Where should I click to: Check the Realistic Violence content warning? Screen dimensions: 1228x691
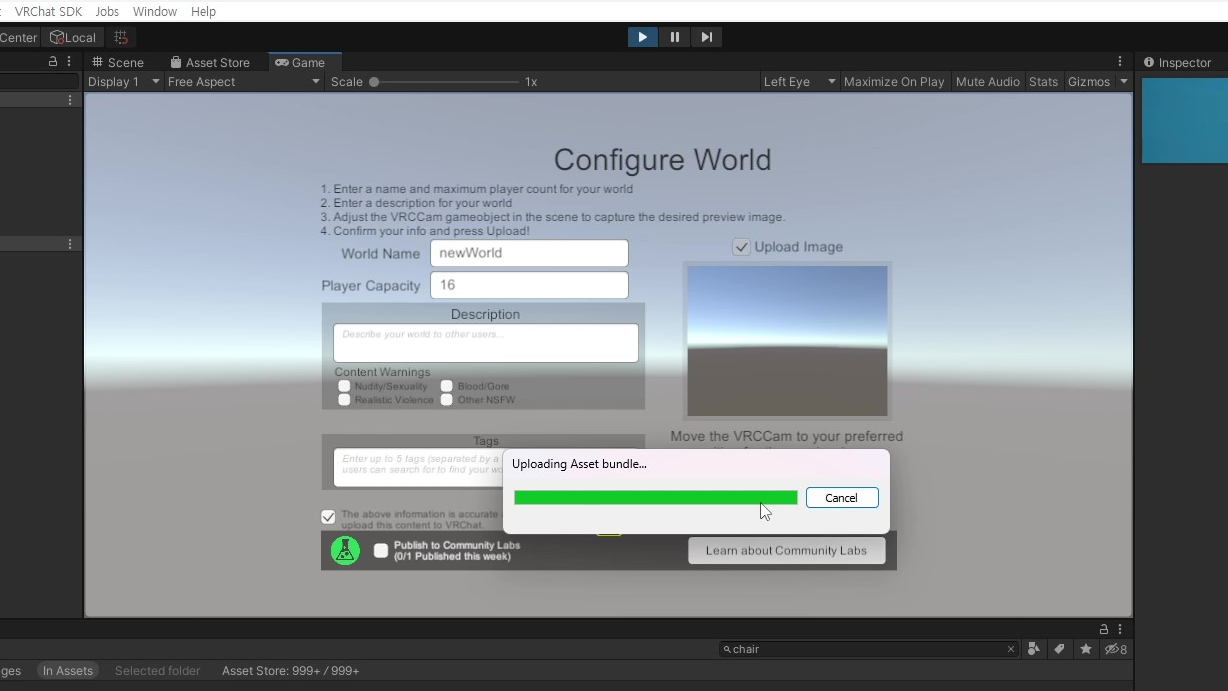pyautogui.click(x=344, y=400)
